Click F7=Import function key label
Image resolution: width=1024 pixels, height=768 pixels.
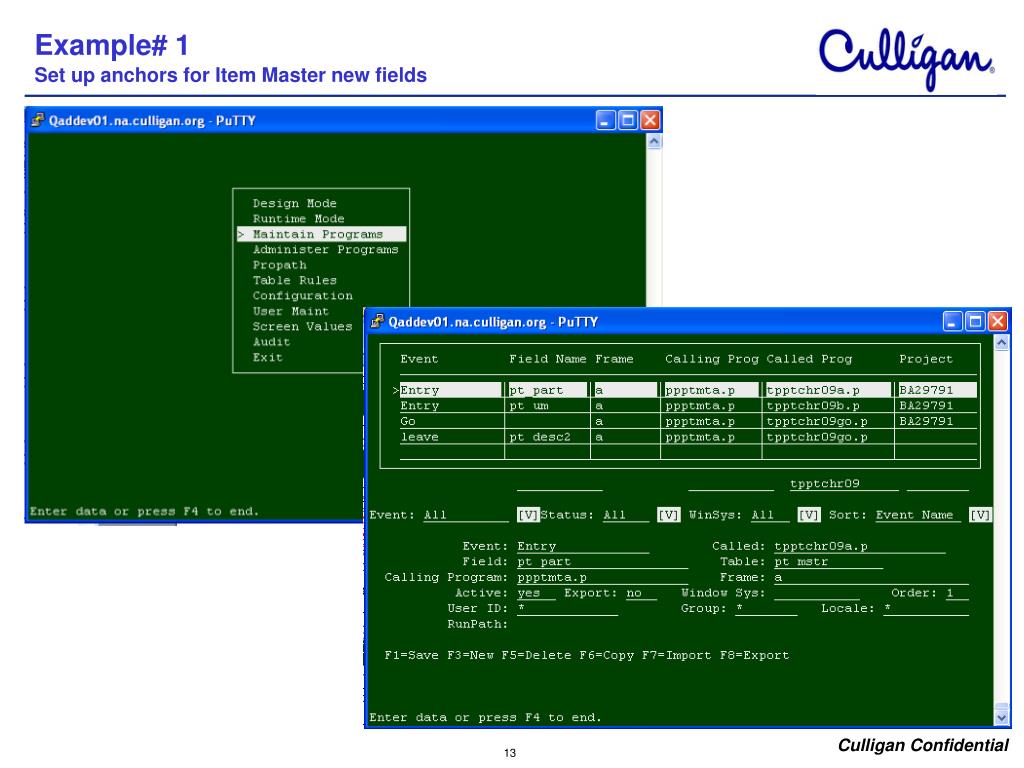pos(676,655)
